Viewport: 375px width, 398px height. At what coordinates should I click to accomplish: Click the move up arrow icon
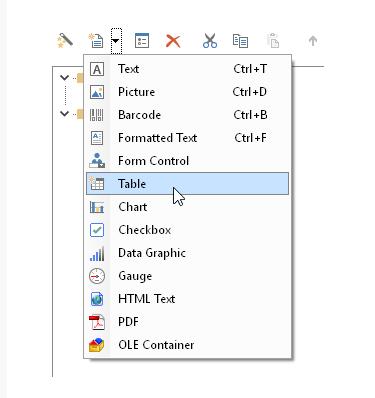(x=313, y=41)
